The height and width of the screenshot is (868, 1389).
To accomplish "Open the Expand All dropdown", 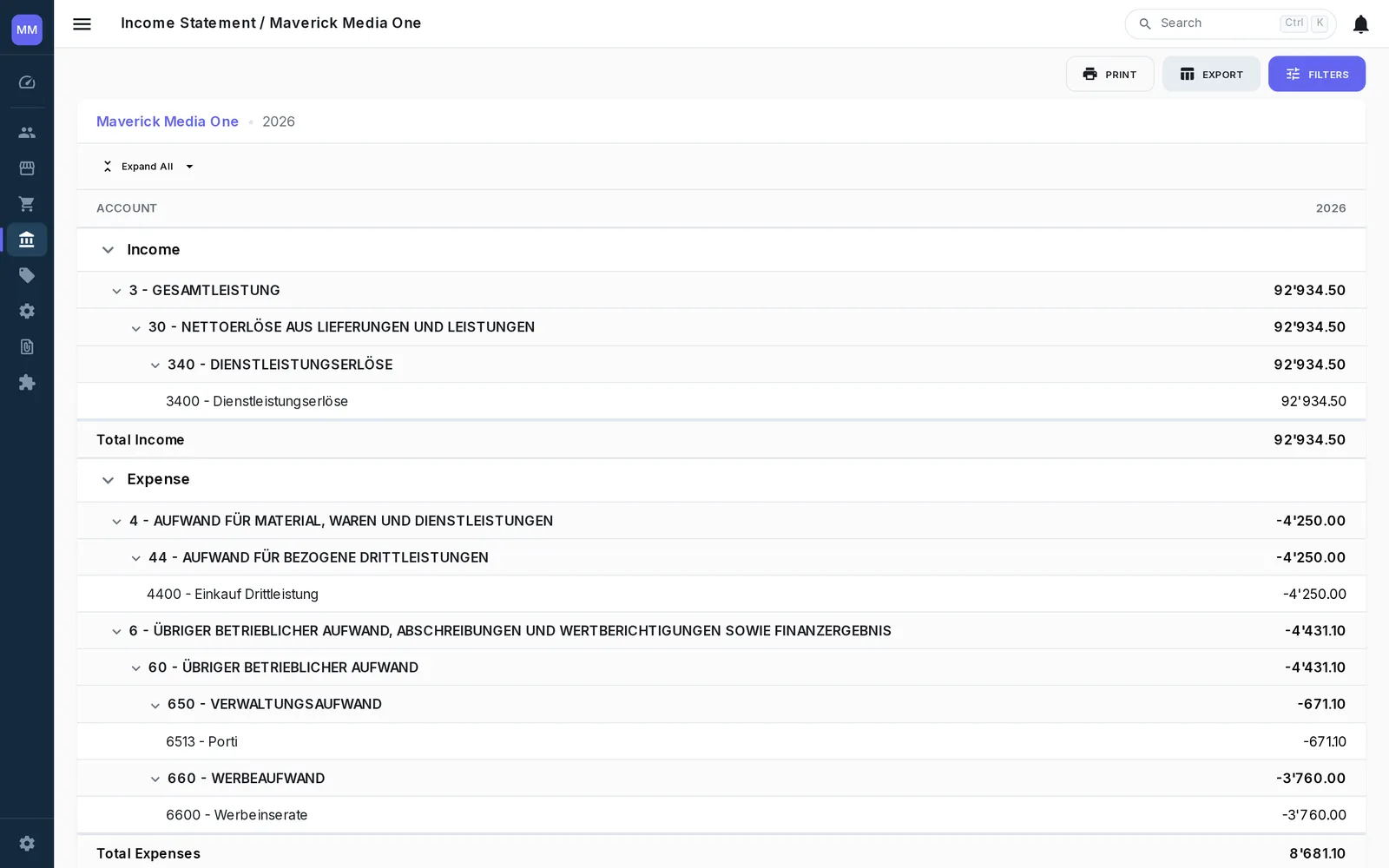I will [x=148, y=167].
